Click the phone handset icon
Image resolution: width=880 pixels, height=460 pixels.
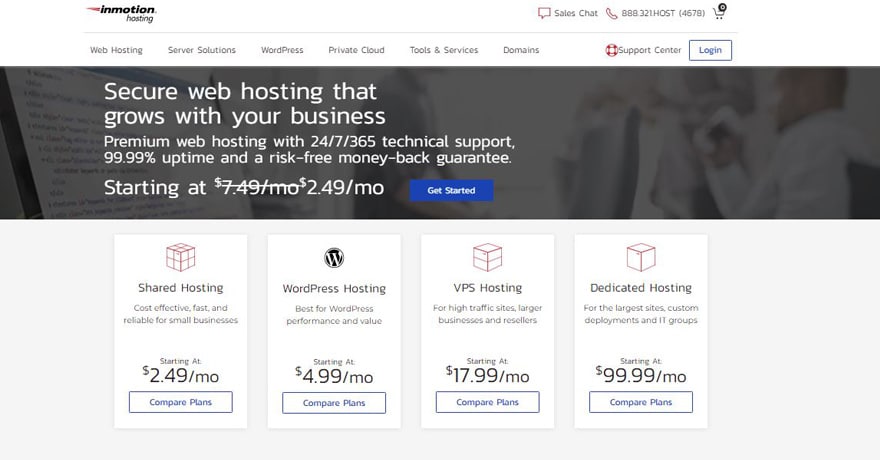611,13
